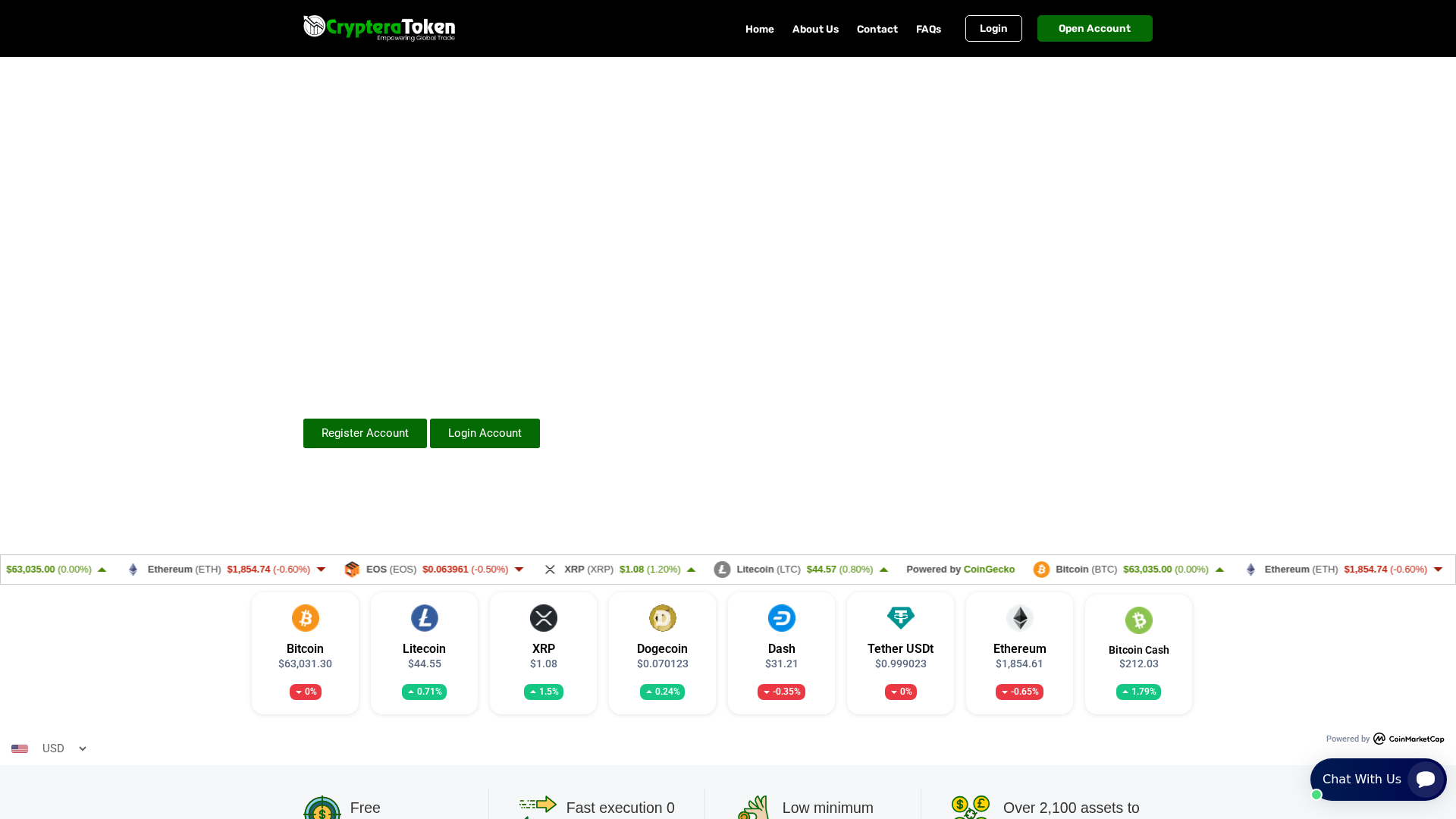
Task: Open the FAQs page
Action: click(x=928, y=29)
